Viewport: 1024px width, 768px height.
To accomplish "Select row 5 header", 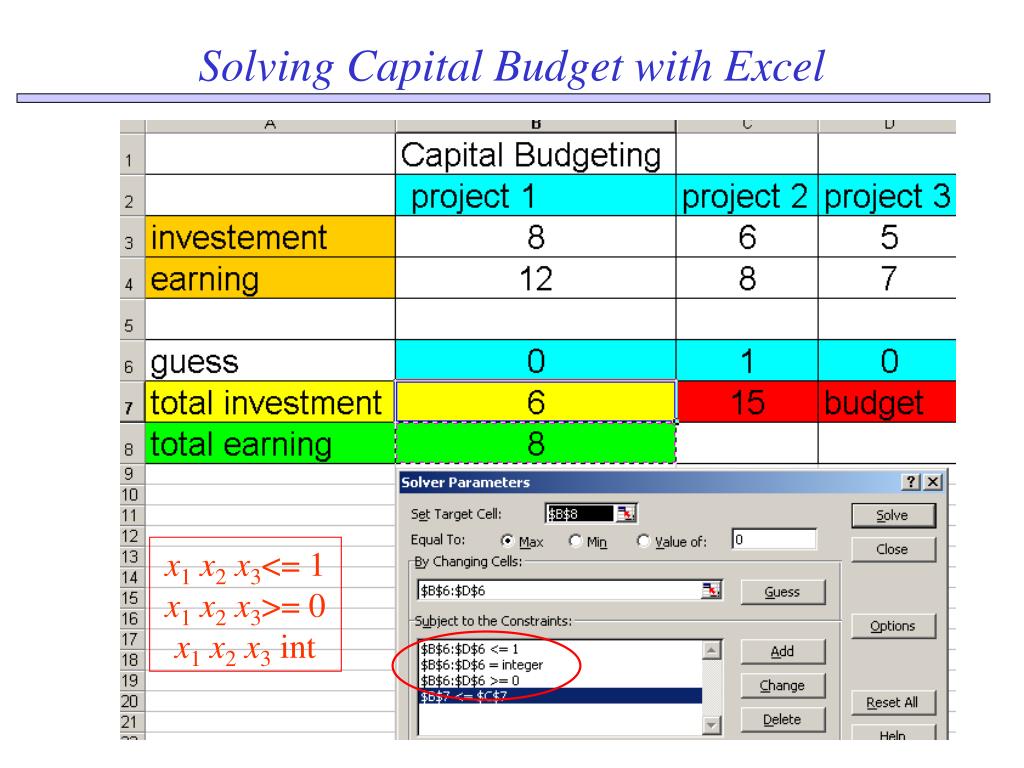I will (131, 319).
